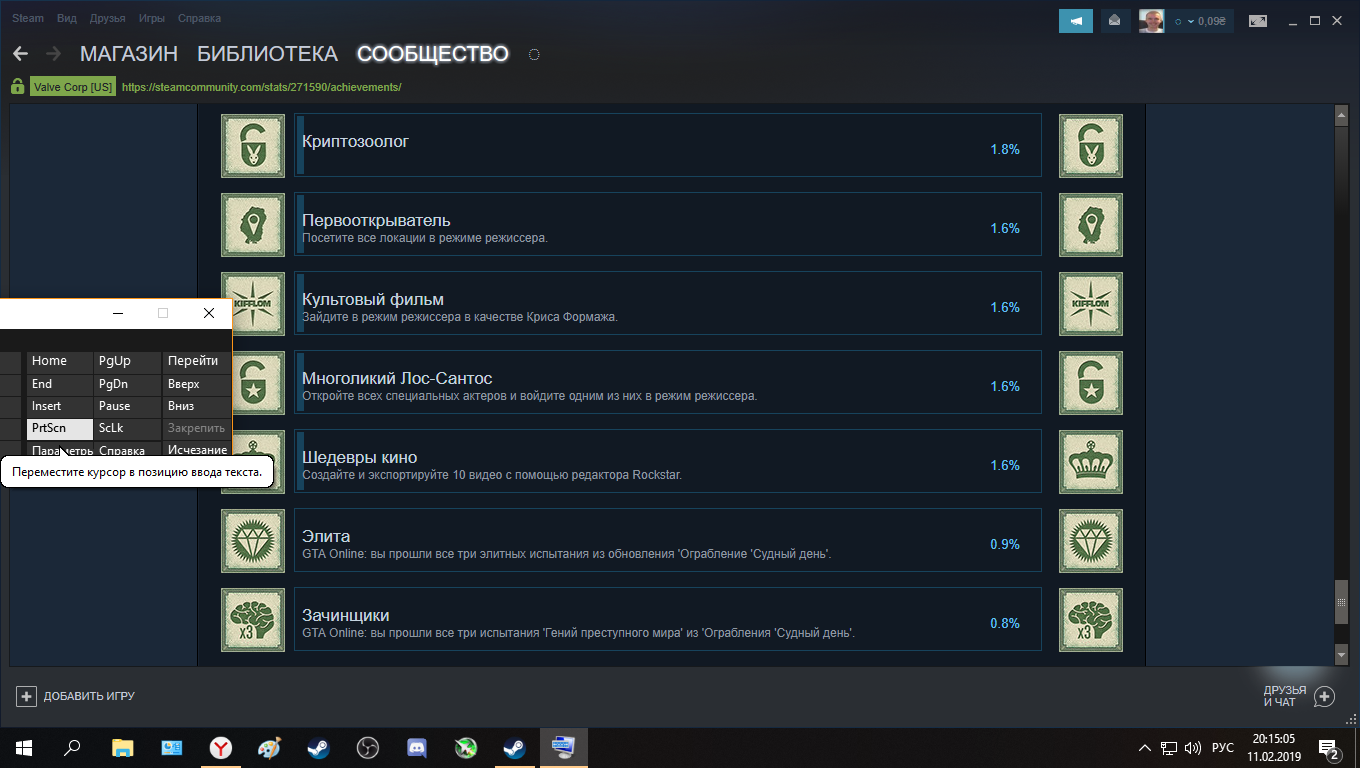The height and width of the screenshot is (776, 1360).
Task: Click the plus icon beside ДРУЗЬЯ И ЧАТ
Action: (1324, 696)
